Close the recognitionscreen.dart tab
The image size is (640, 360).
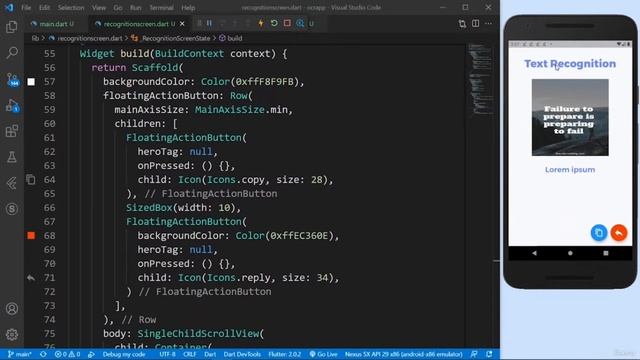(x=182, y=24)
